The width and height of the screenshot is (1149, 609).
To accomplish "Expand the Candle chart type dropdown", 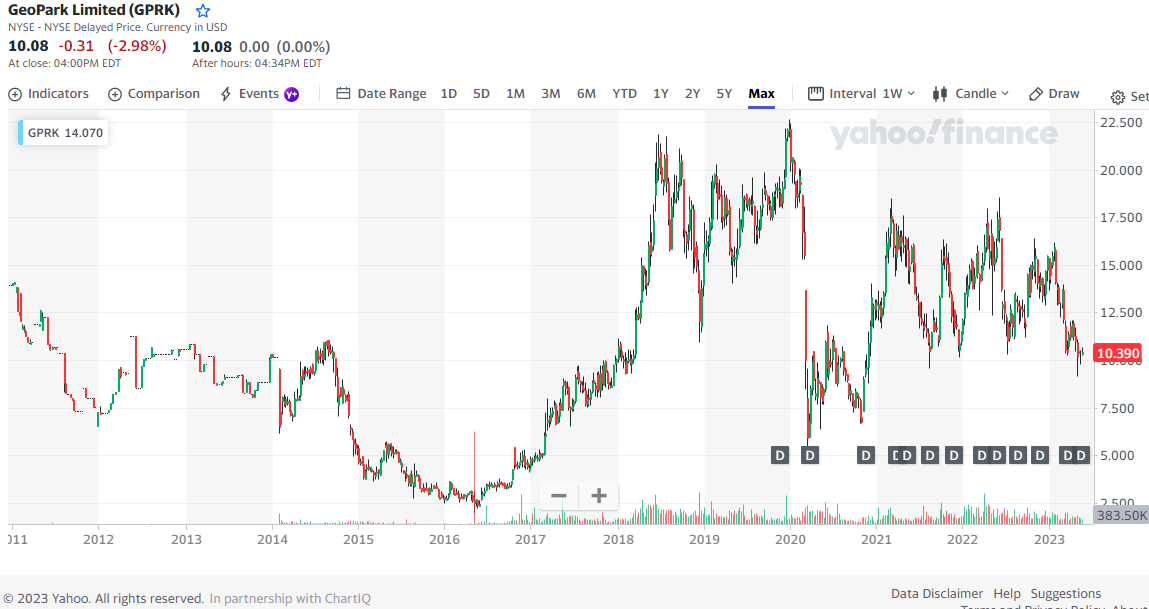I will (971, 94).
